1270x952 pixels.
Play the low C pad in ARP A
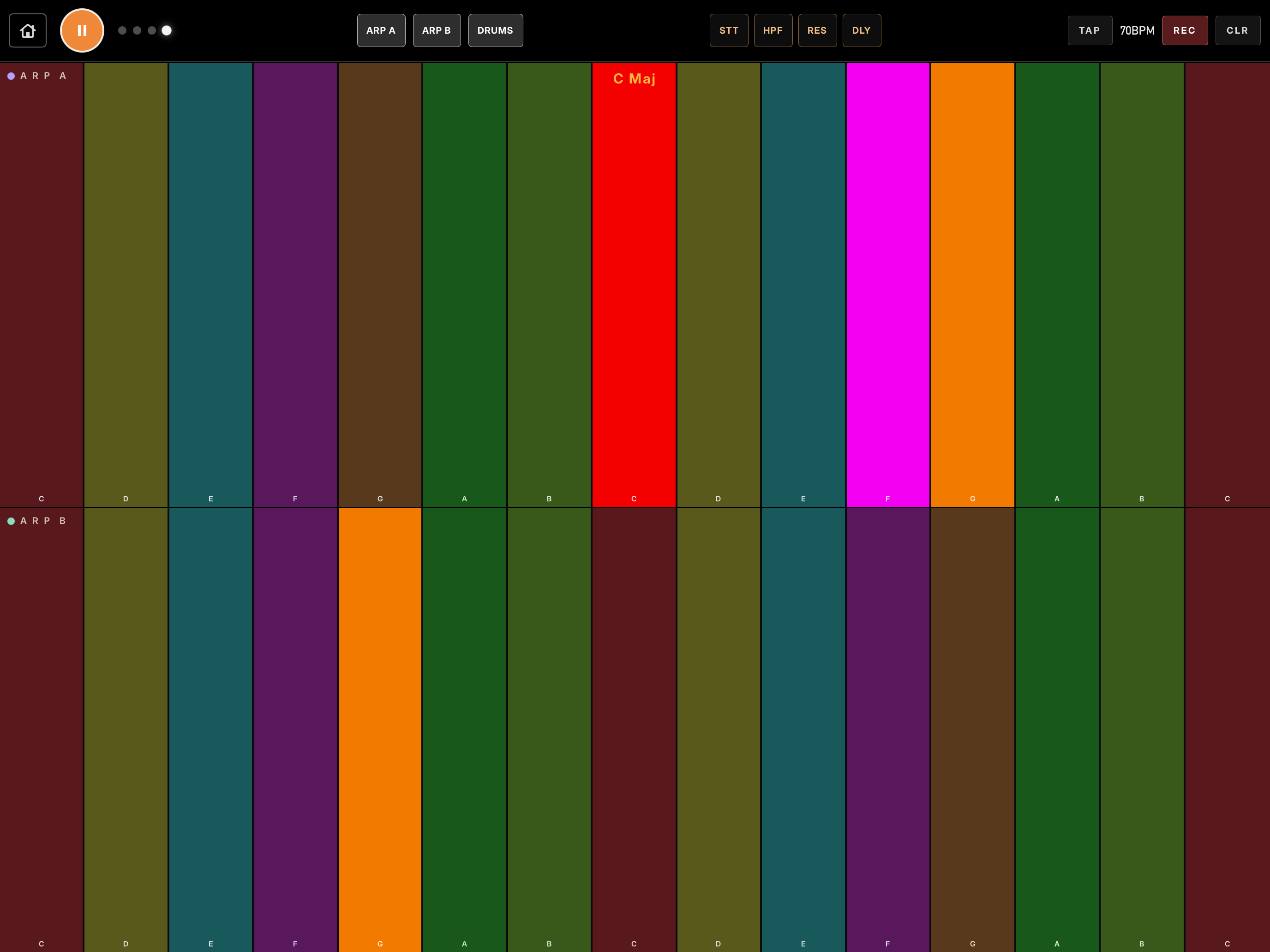coord(42,285)
